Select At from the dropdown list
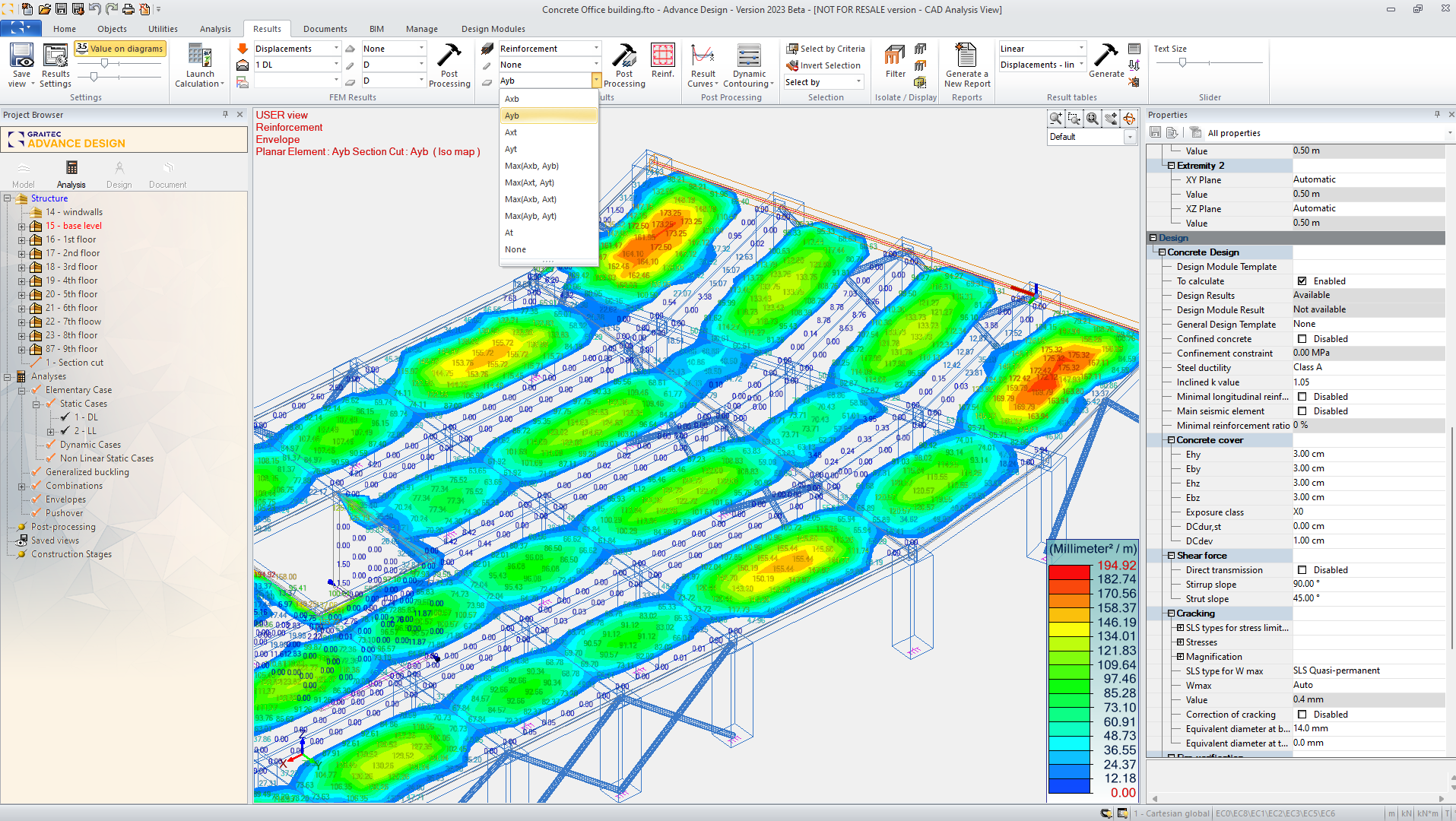The image size is (1456, 821). pyautogui.click(x=548, y=233)
